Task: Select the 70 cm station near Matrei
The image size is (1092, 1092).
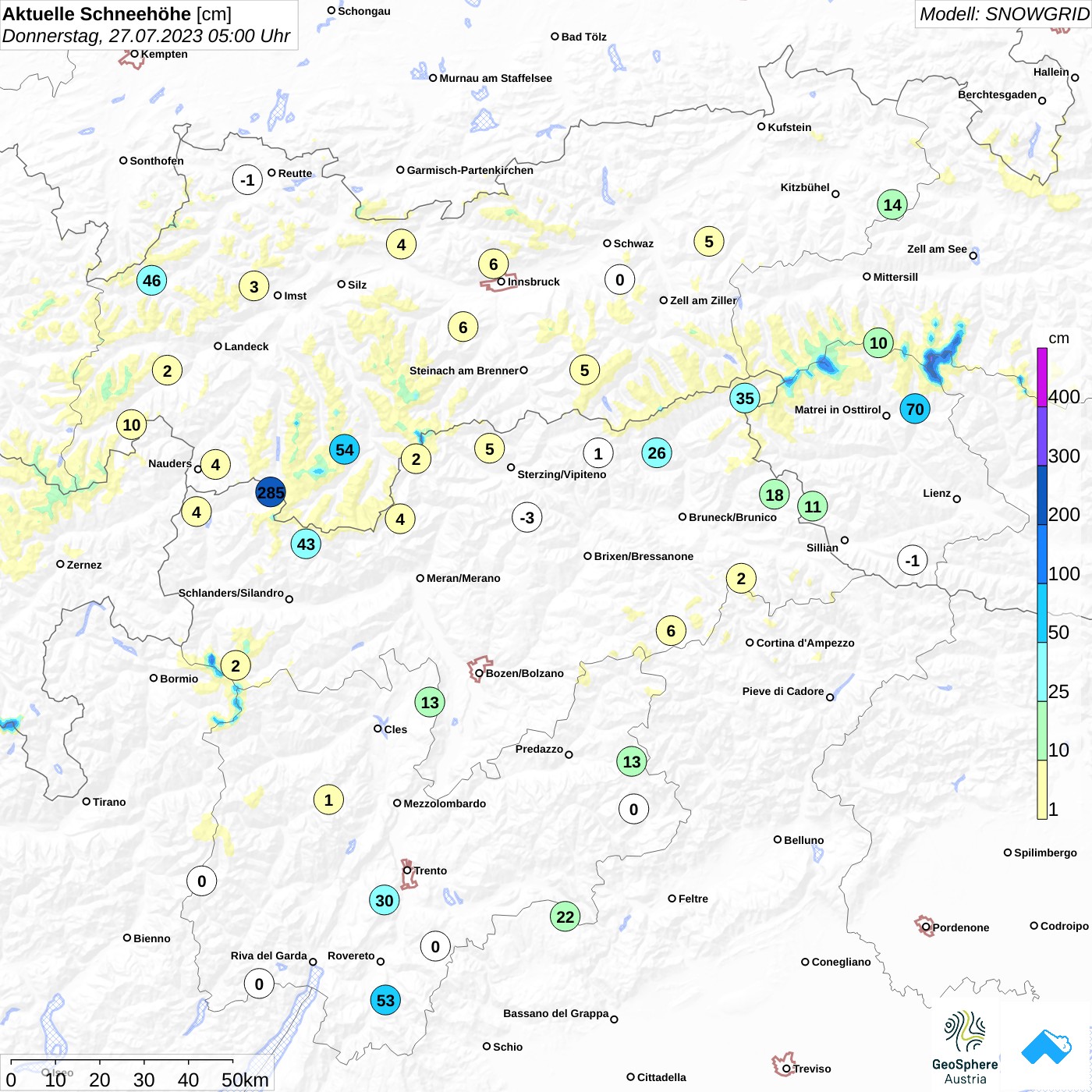Action: 915,409
